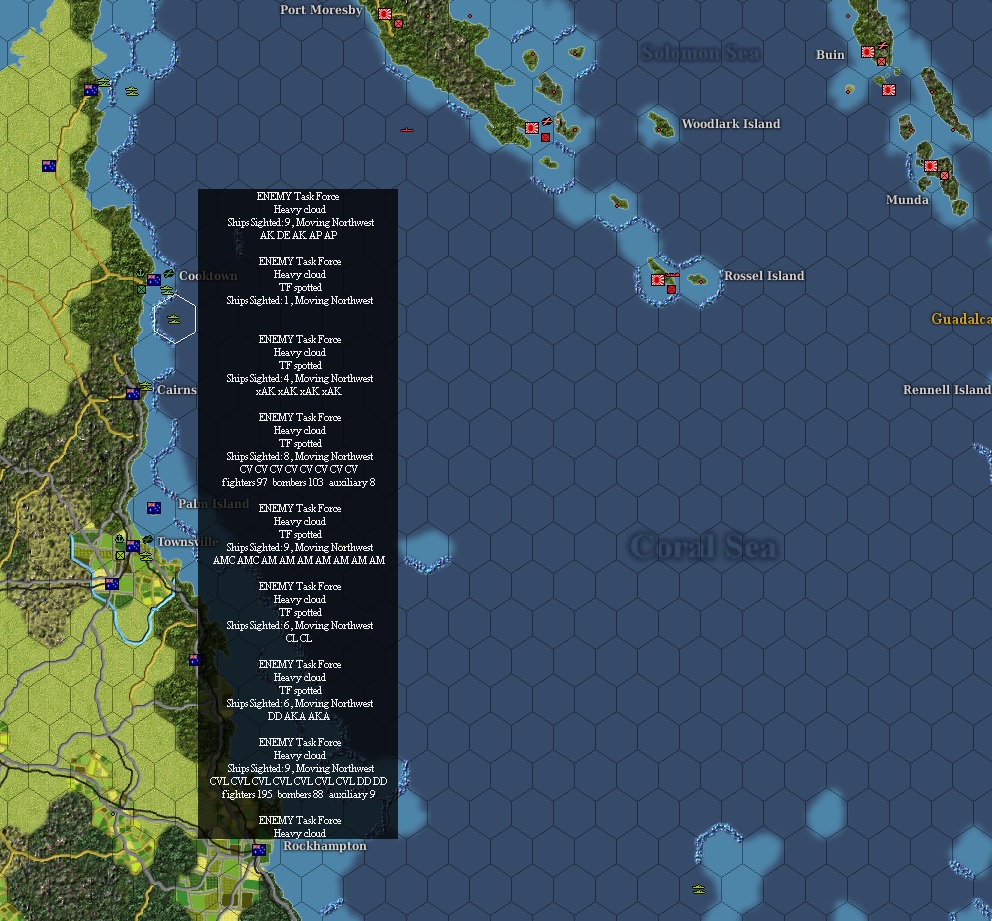Image resolution: width=992 pixels, height=921 pixels.
Task: Click the small island hex east of Rossel Island flag
Action: [698, 280]
